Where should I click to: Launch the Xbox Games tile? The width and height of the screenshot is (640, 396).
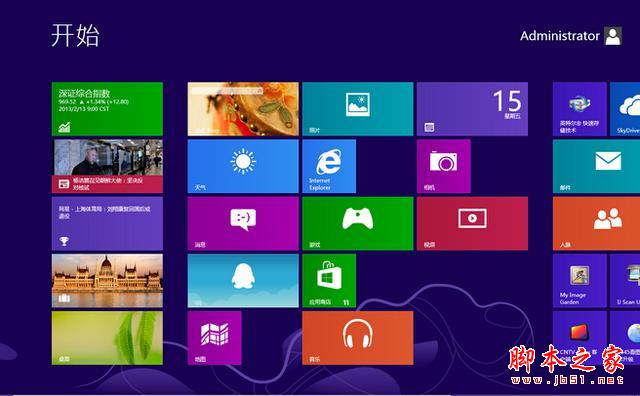[x=358, y=223]
